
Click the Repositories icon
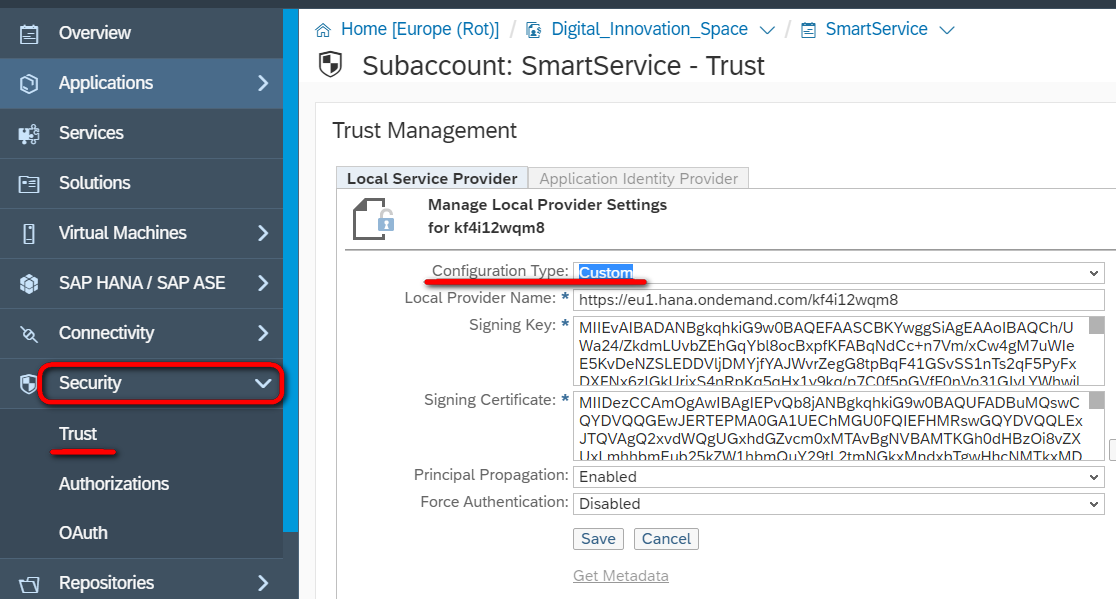pyautogui.click(x=28, y=584)
